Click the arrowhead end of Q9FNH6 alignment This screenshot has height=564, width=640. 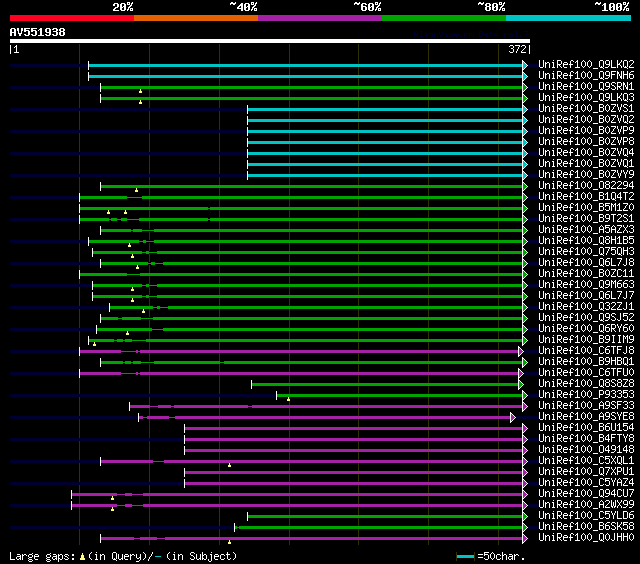pos(525,76)
